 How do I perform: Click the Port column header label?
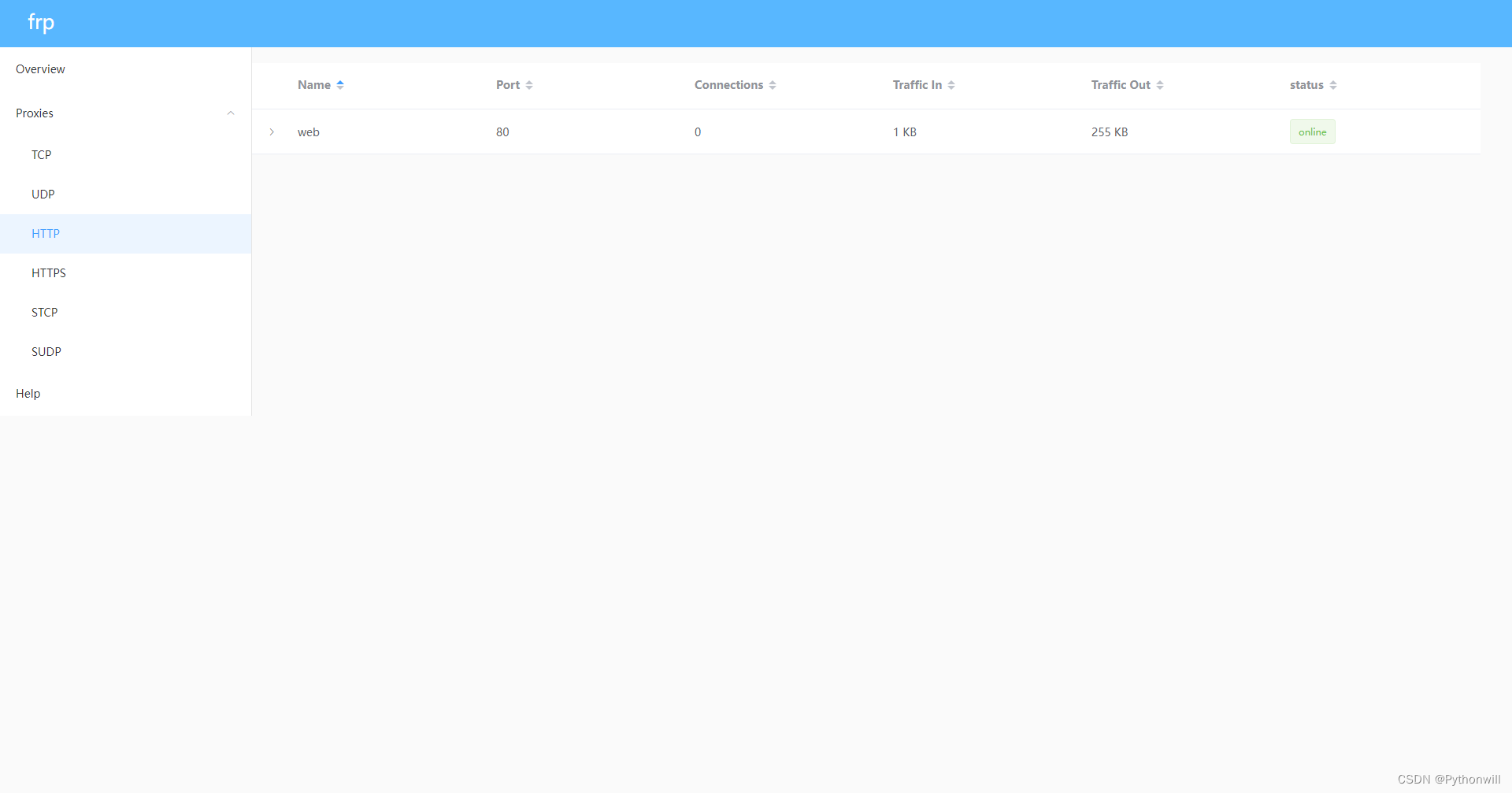click(x=508, y=85)
